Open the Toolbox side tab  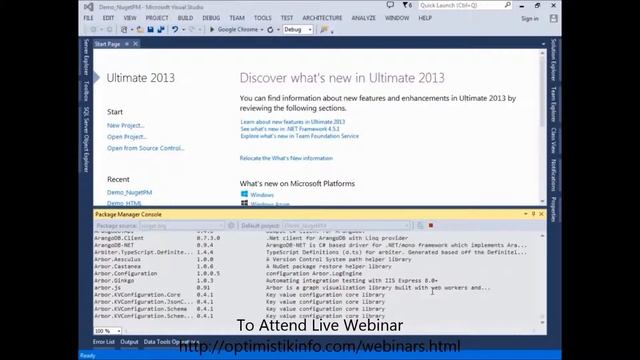[x=86, y=91]
